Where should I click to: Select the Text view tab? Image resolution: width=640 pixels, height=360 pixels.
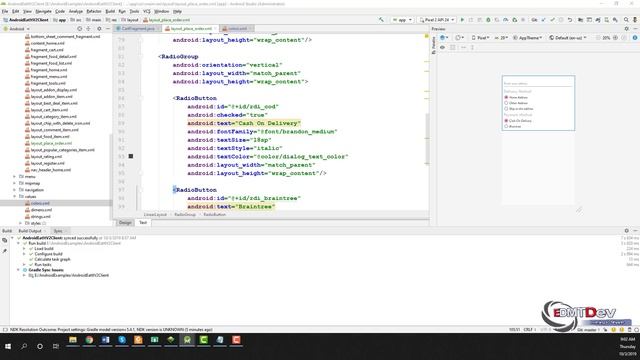143,222
